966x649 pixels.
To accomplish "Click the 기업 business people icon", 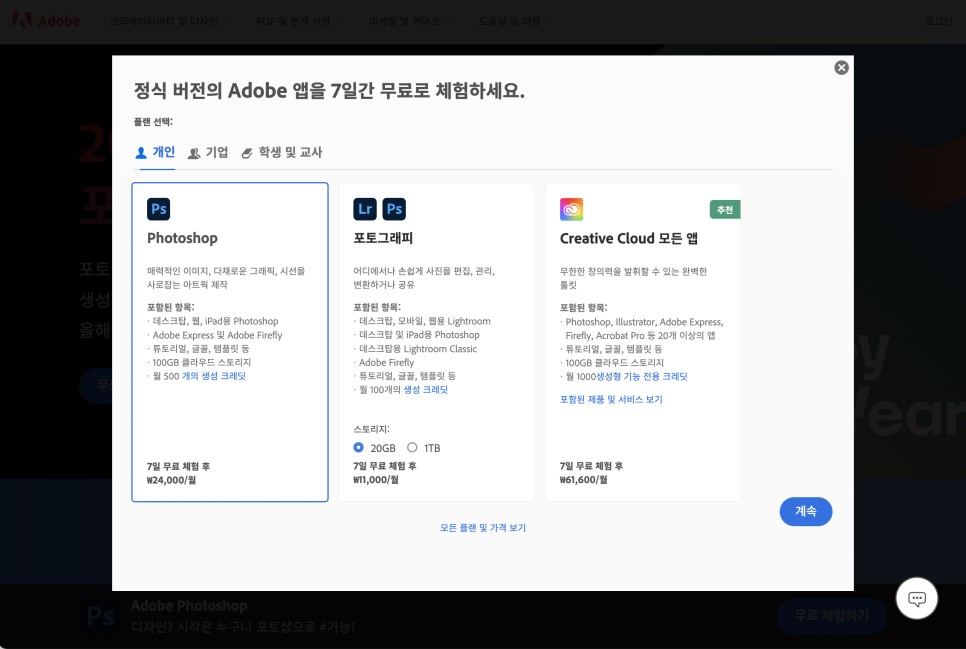I will coord(194,153).
